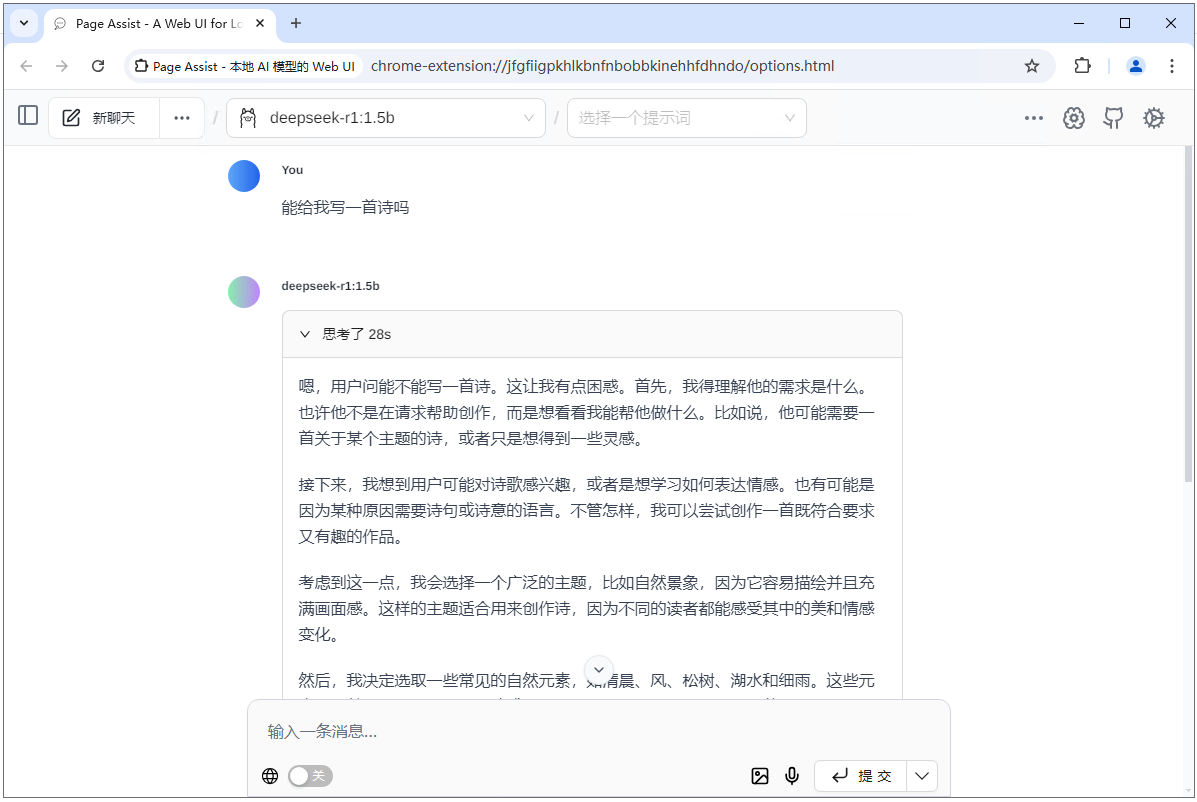This screenshot has width=1197, height=802.
Task: Open the right-side three-dots overflow menu
Action: coord(1034,118)
